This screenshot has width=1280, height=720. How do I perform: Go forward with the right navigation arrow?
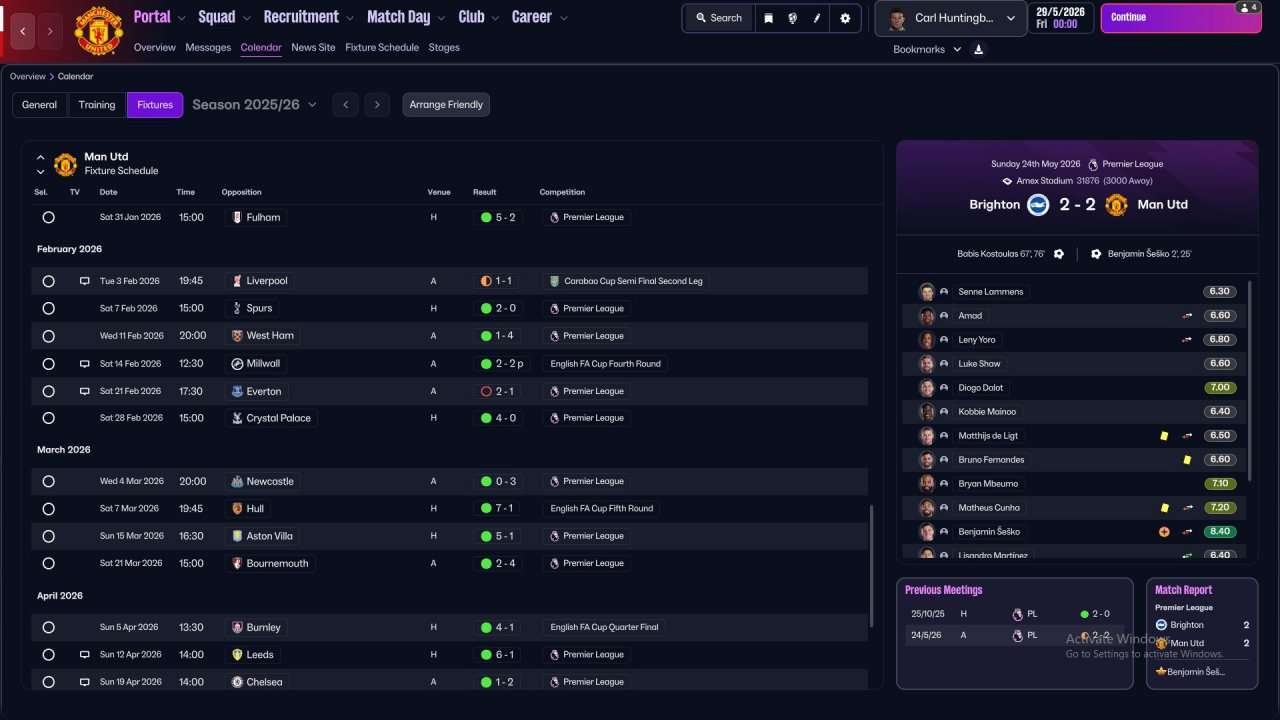[x=50, y=32]
